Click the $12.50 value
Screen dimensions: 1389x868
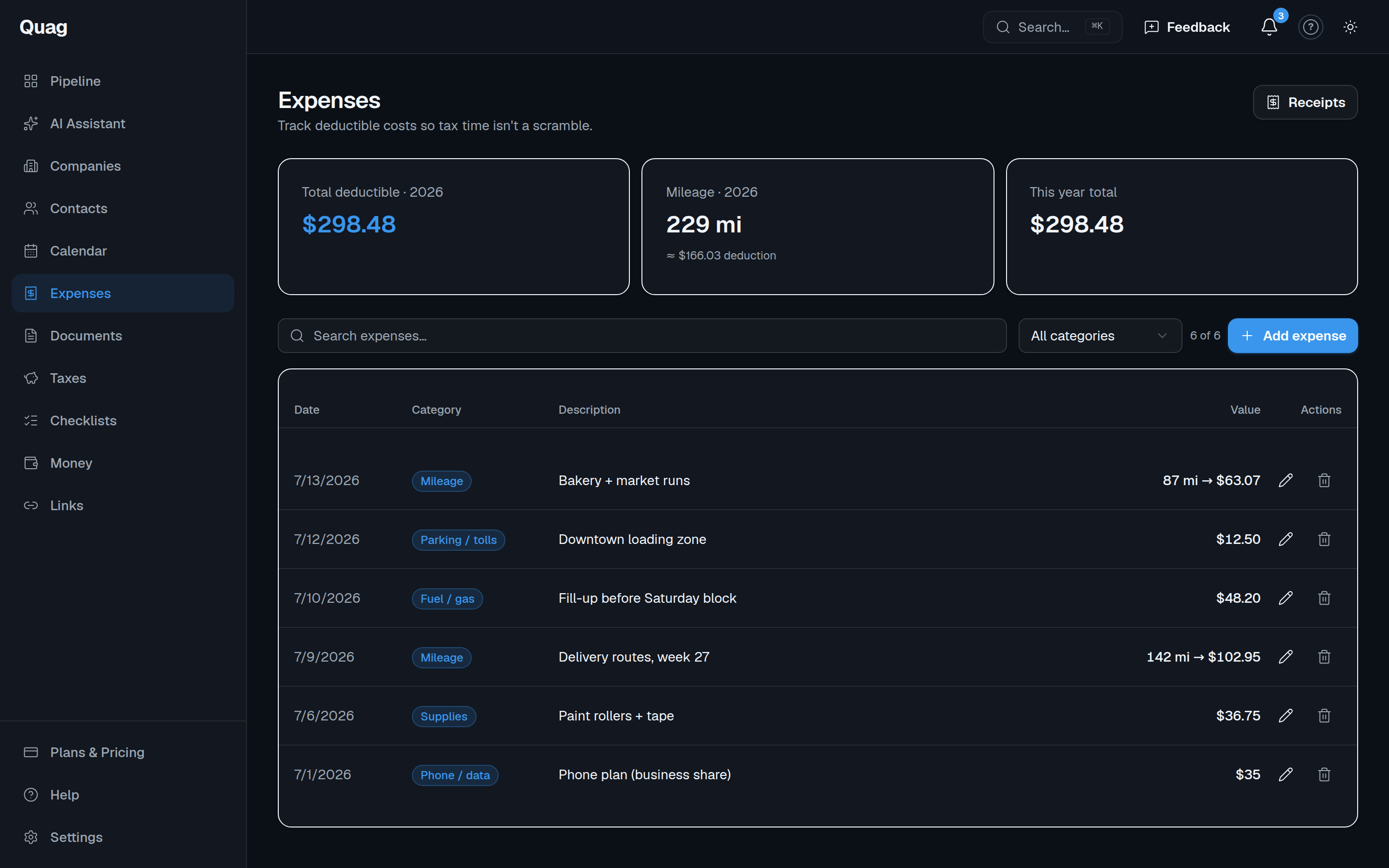tap(1238, 539)
